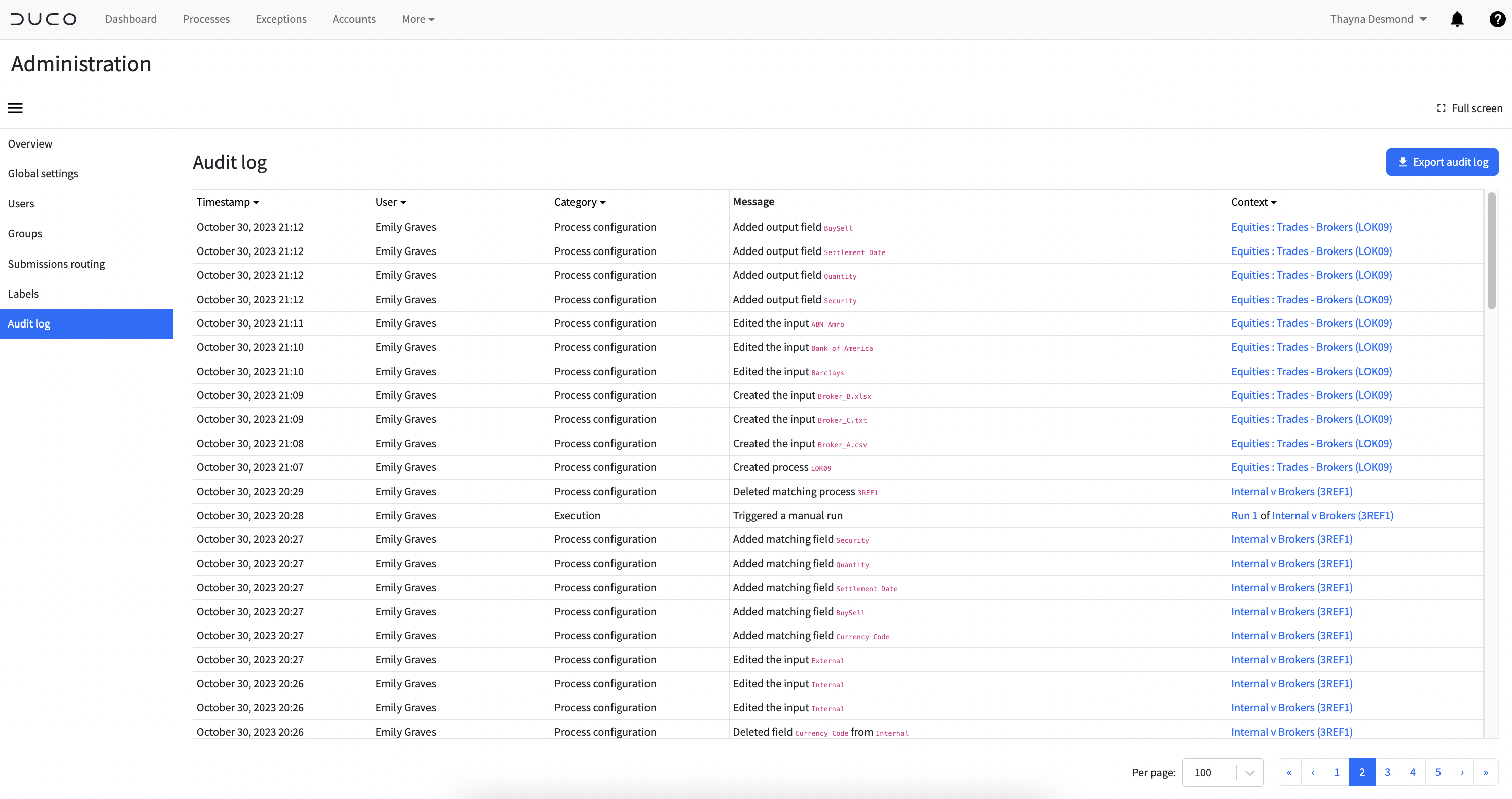Click timestamp 'October 30, 2023 20:29'
Image resolution: width=1512 pixels, height=799 pixels.
pos(250,492)
